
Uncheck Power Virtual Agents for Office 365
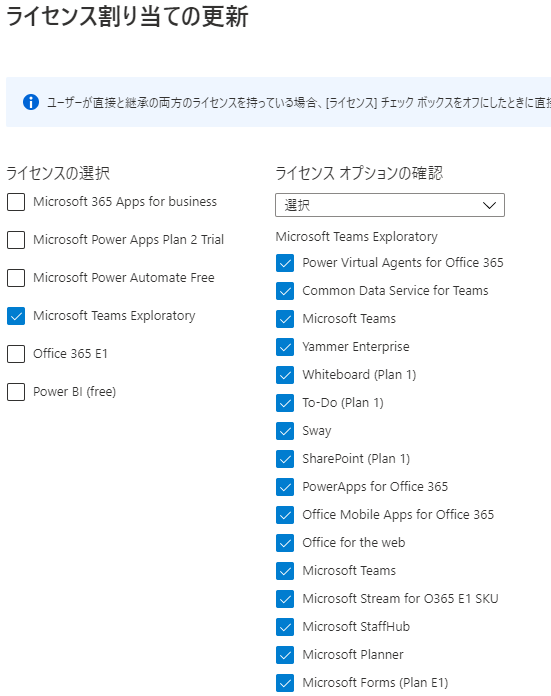[x=285, y=263]
